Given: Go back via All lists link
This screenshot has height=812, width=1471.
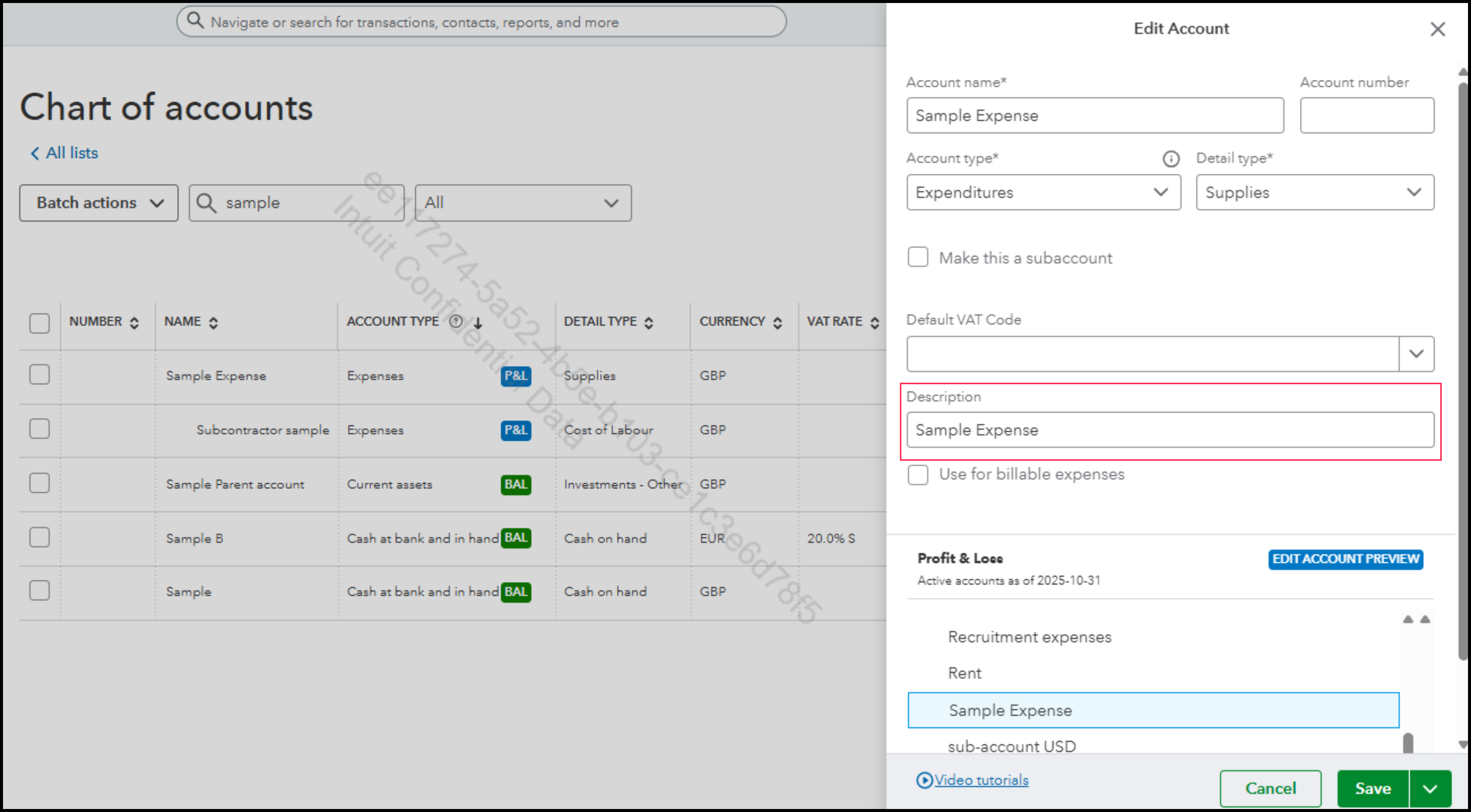Looking at the screenshot, I should pos(64,153).
